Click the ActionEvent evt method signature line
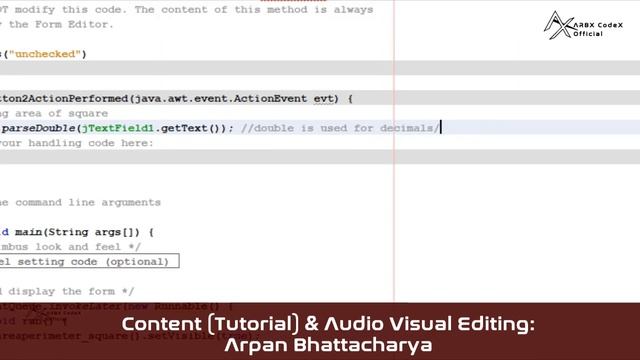640x360 pixels. [x=176, y=99]
